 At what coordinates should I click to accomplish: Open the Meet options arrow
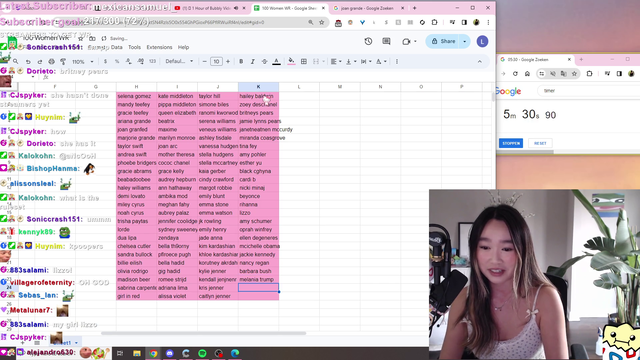click(x=415, y=41)
